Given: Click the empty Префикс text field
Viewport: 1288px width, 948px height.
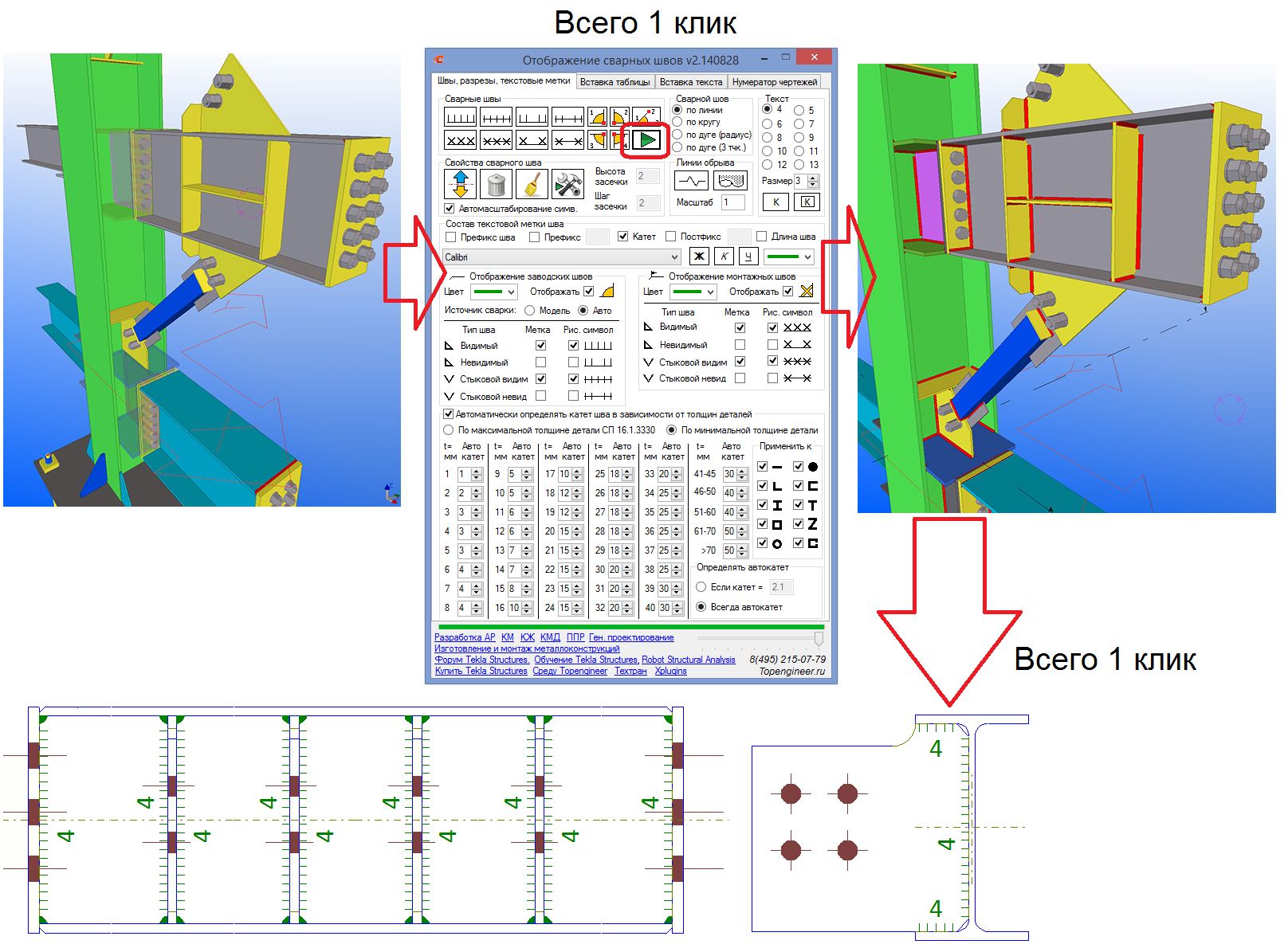Looking at the screenshot, I should (x=598, y=237).
